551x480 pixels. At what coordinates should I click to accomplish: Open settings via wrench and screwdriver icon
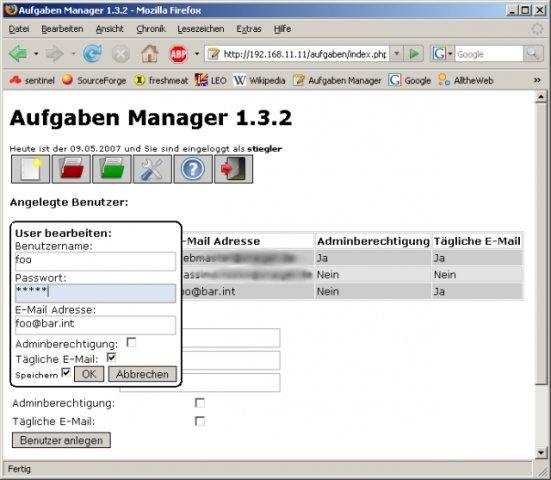click(153, 169)
